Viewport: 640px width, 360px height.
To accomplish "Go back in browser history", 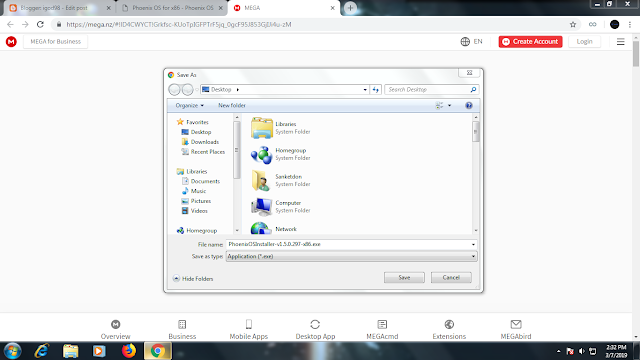I will (10, 24).
